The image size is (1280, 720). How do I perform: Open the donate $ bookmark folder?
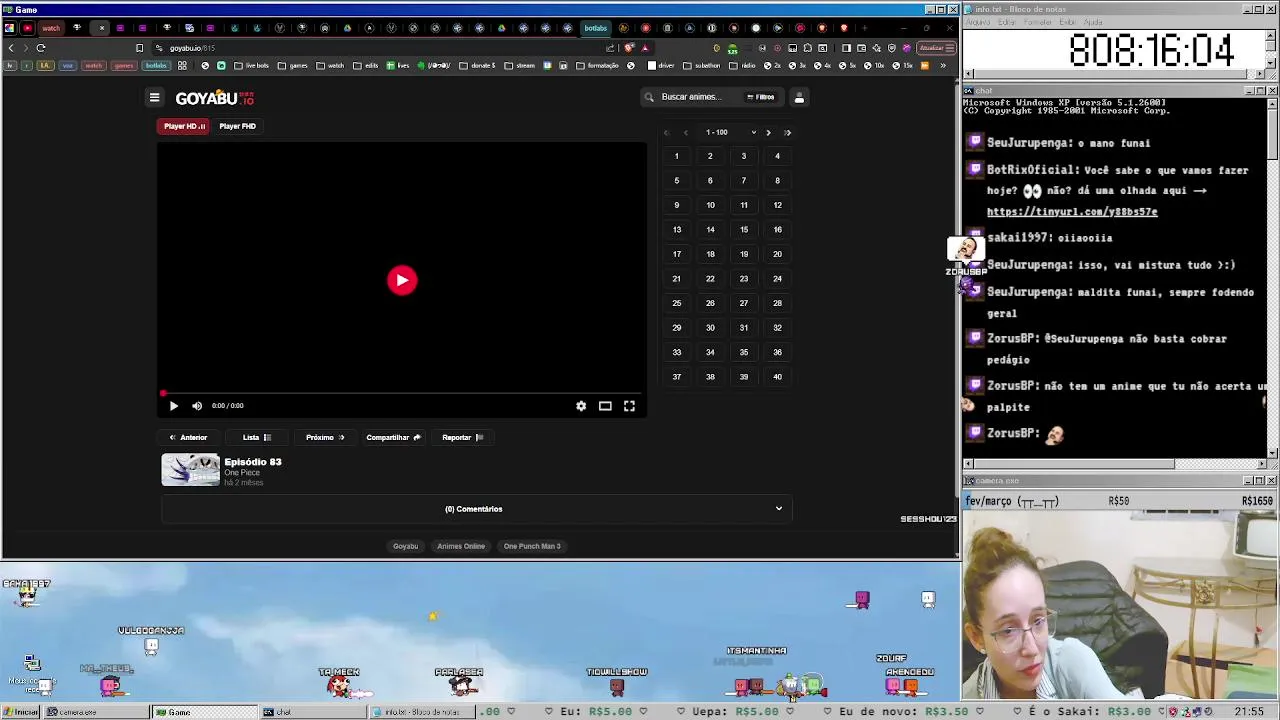[477, 66]
